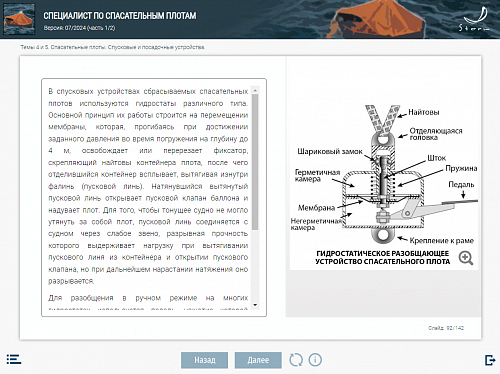
Task: Go to previous slide with Назад button
Action: (204, 360)
